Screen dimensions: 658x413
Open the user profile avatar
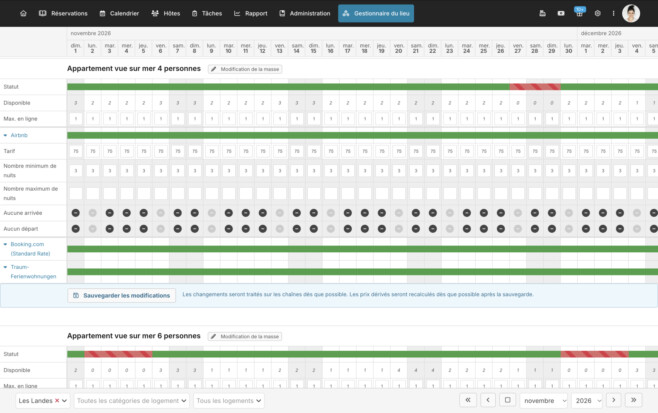point(631,13)
